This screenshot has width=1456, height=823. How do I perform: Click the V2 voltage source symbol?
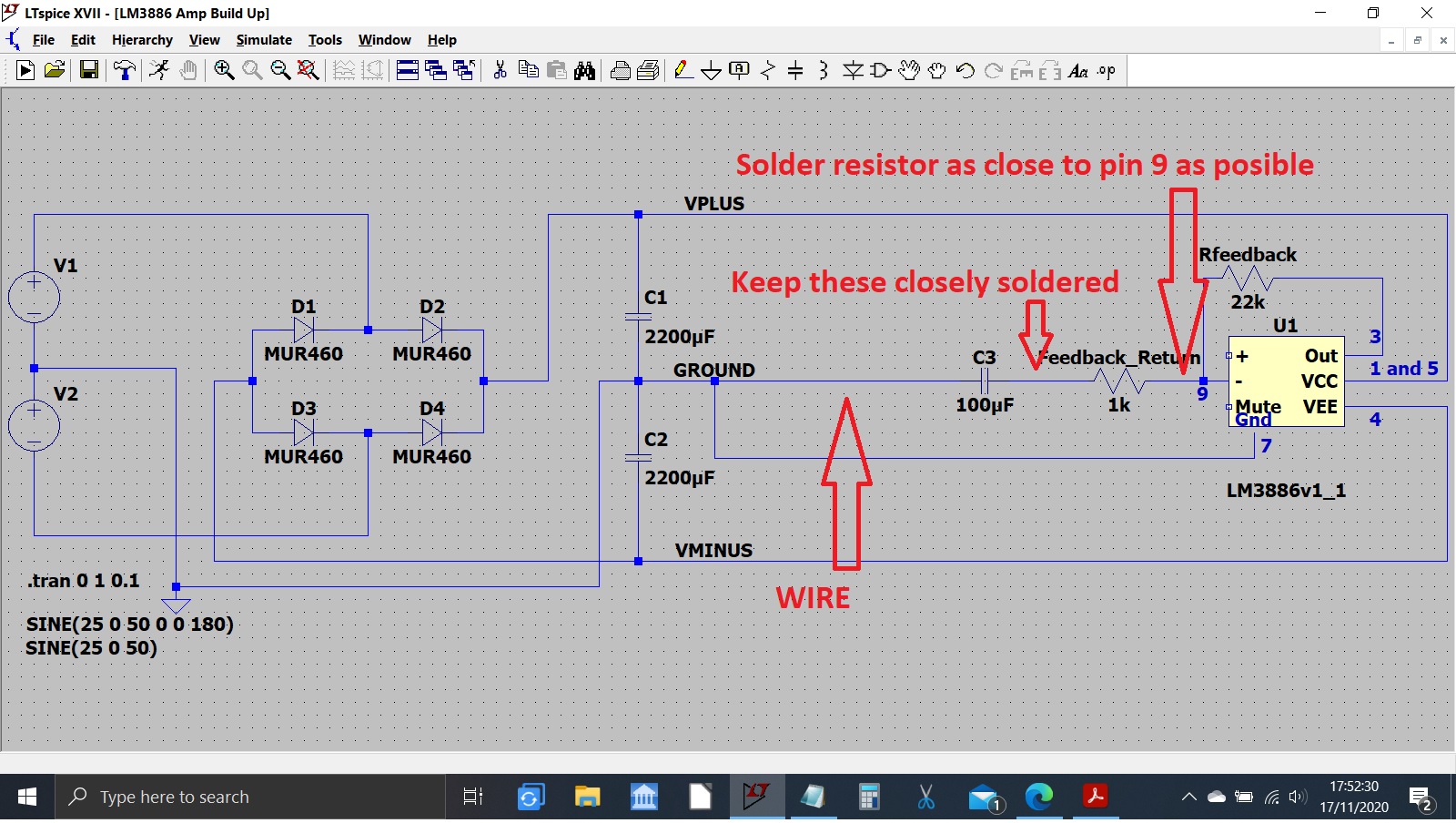click(x=34, y=425)
